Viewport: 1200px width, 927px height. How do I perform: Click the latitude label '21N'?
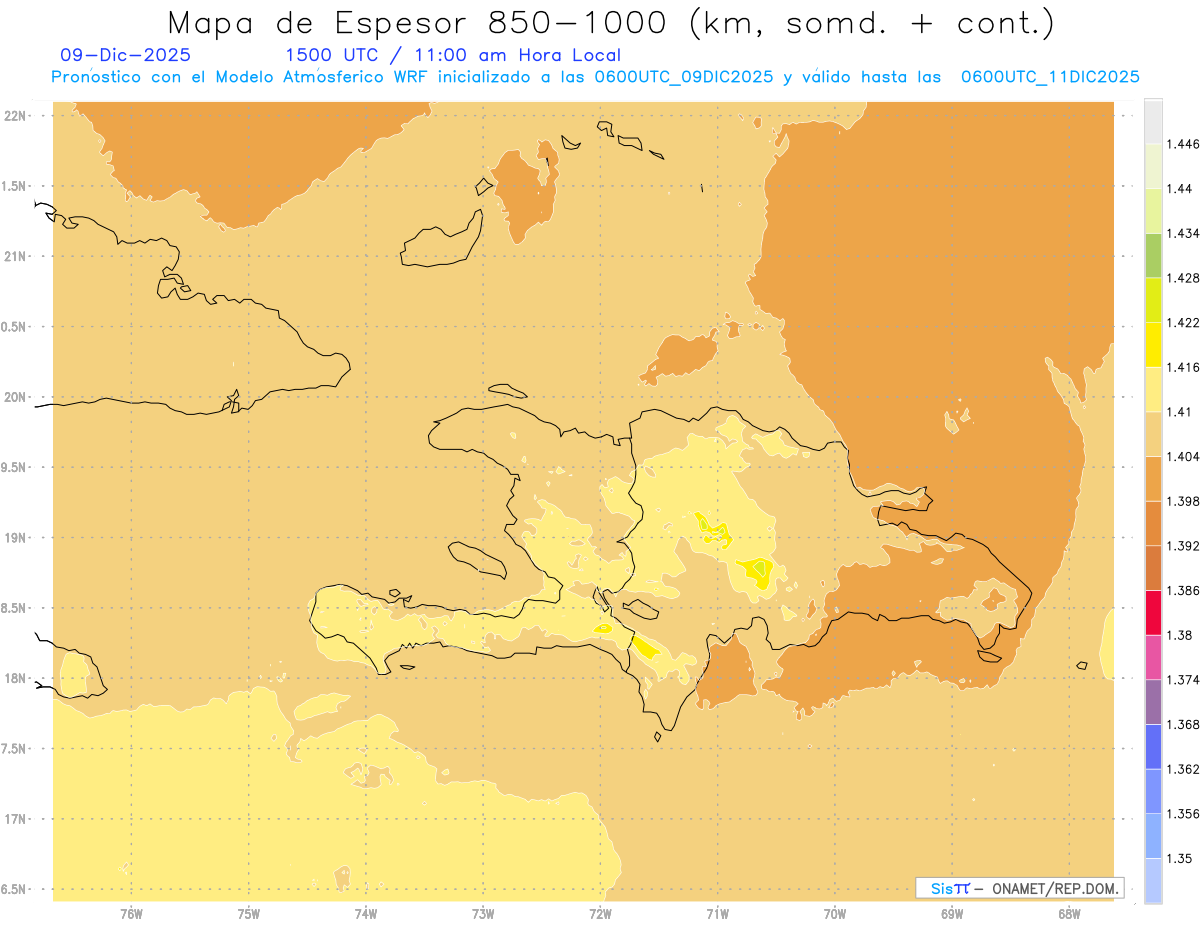(x=15, y=256)
